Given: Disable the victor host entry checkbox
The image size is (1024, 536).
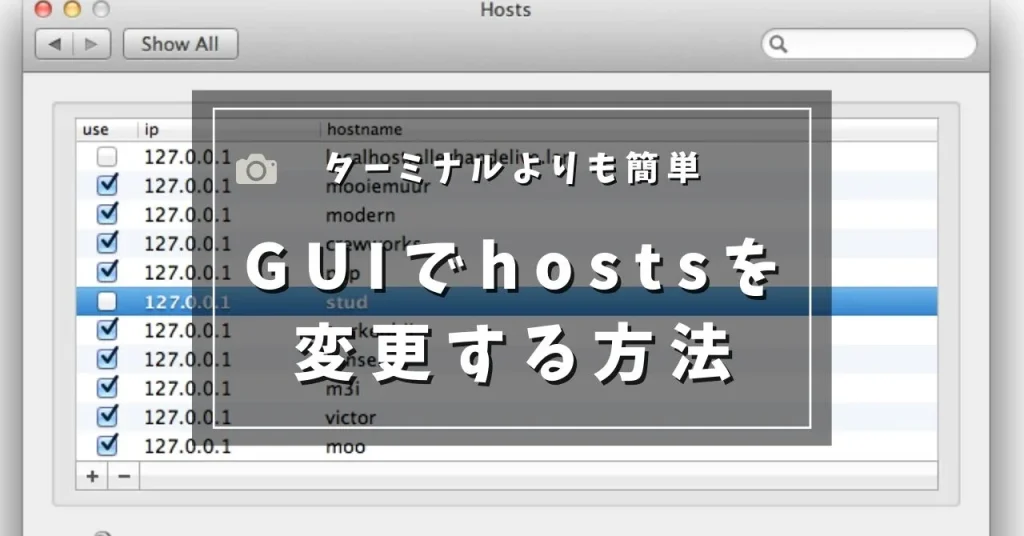Looking at the screenshot, I should tap(107, 416).
